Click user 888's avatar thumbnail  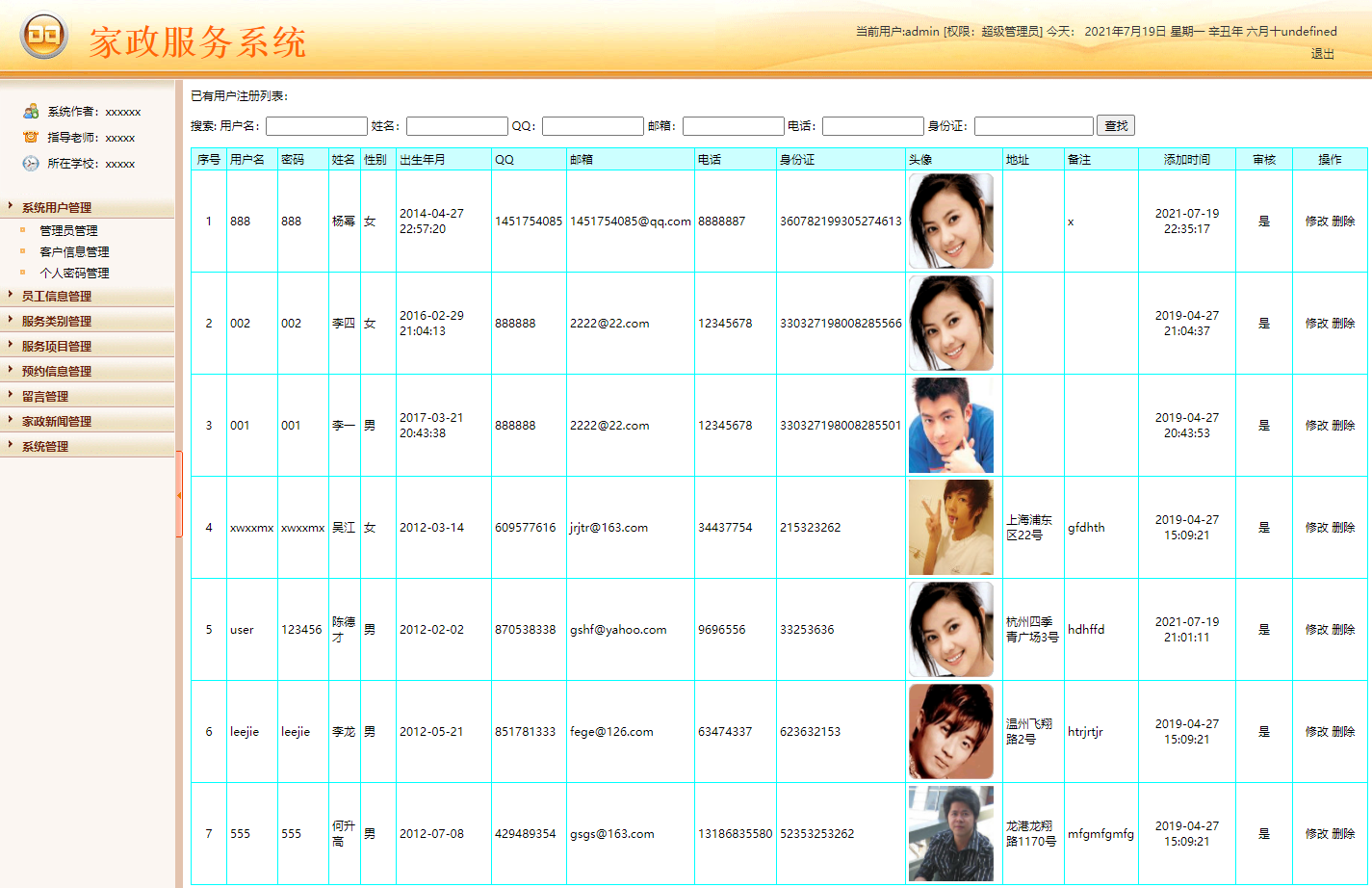coord(950,221)
